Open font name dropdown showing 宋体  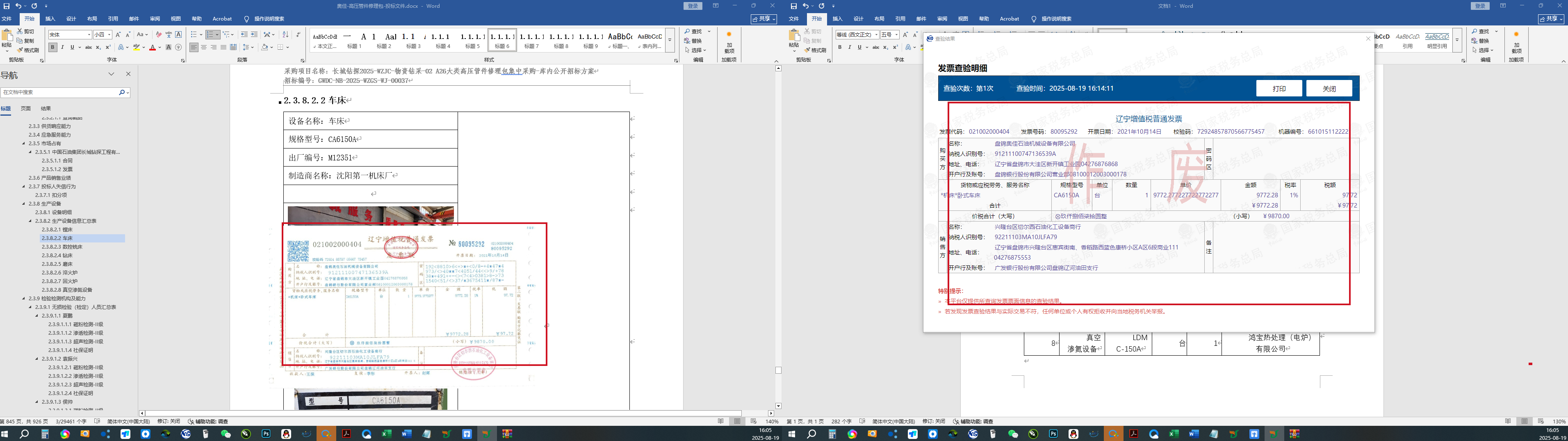[89, 35]
